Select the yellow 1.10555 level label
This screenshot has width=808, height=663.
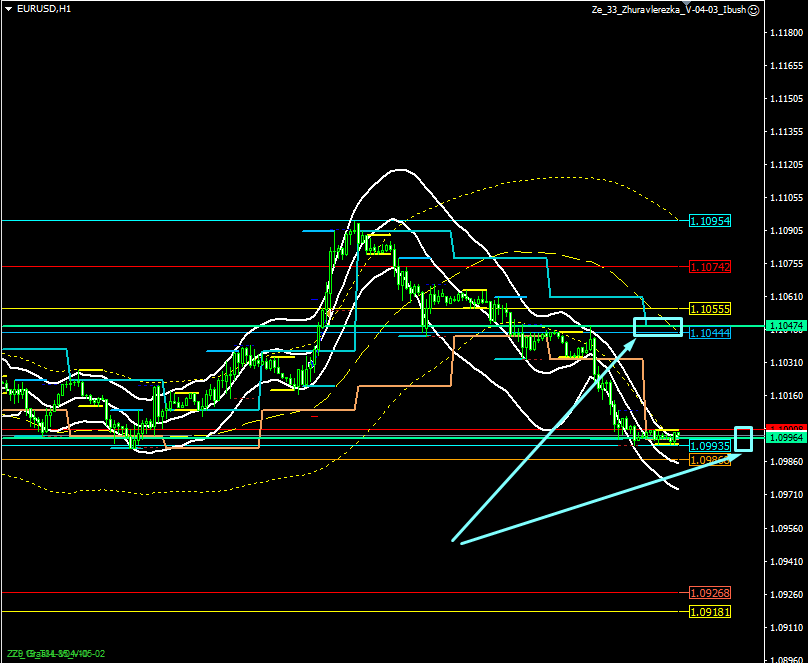[710, 309]
